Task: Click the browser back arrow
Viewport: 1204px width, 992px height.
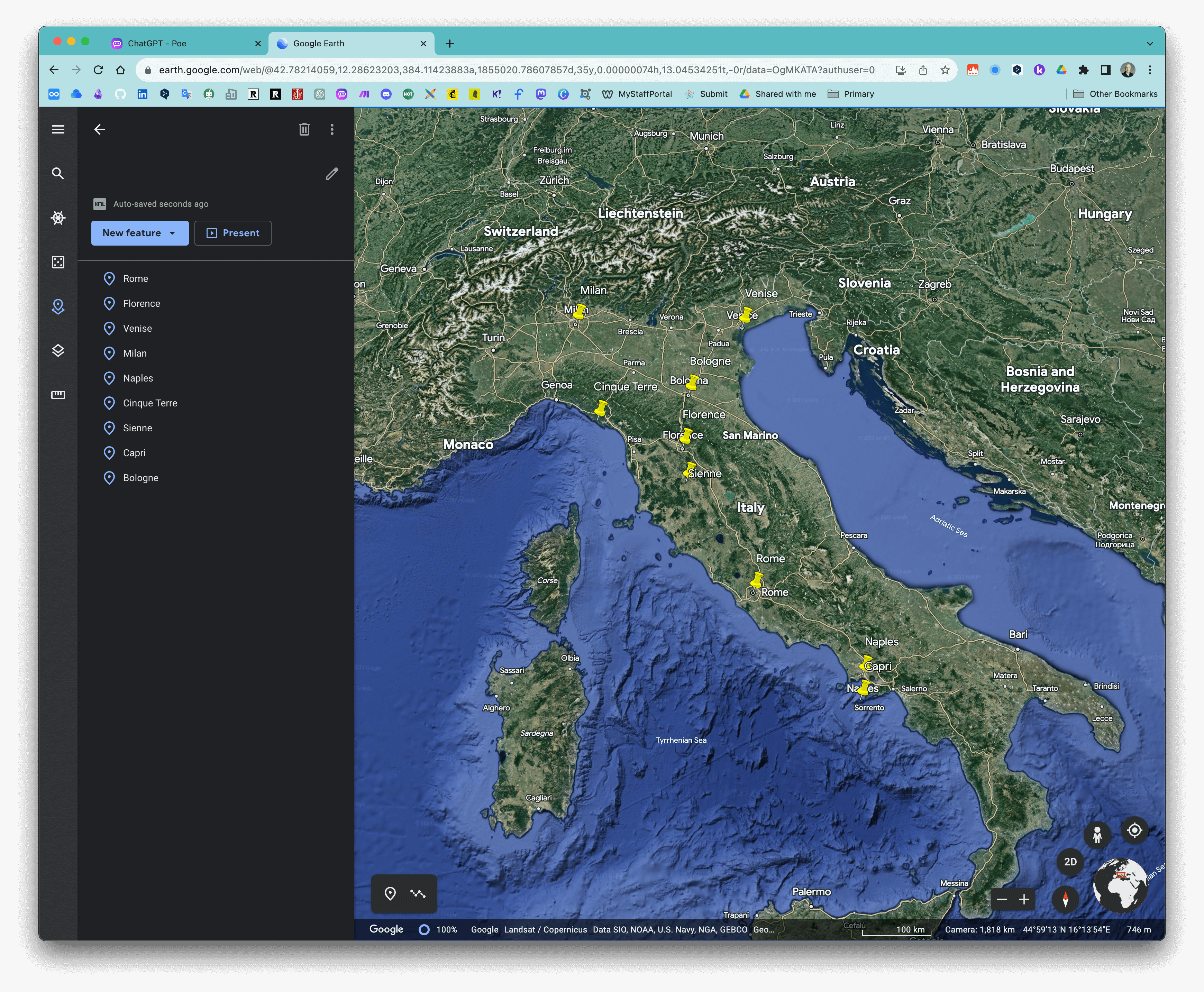Action: [x=54, y=70]
